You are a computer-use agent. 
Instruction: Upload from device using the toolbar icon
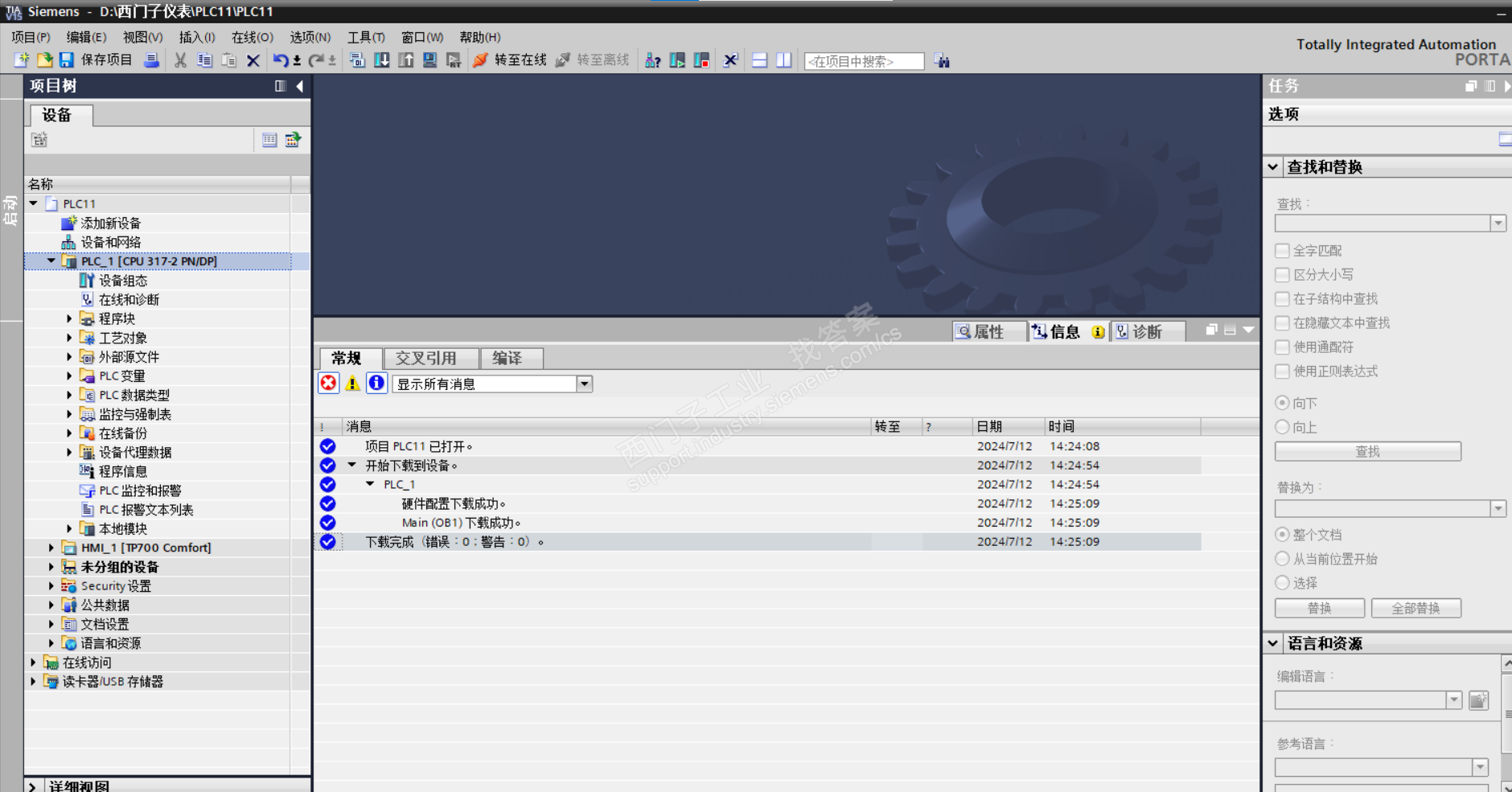[406, 60]
